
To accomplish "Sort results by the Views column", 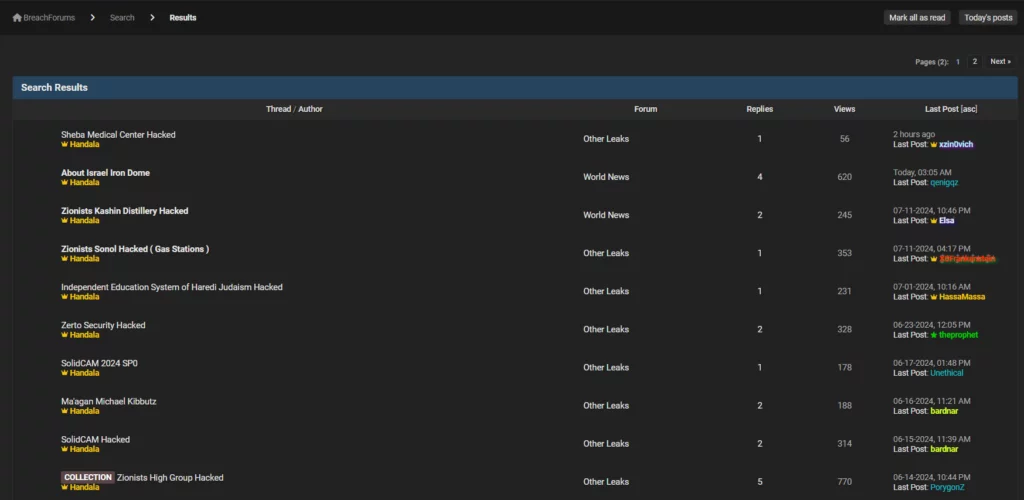I will tap(844, 109).
